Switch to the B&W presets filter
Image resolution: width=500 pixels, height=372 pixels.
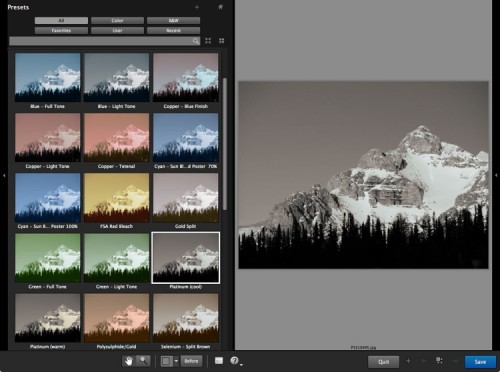tap(173, 21)
